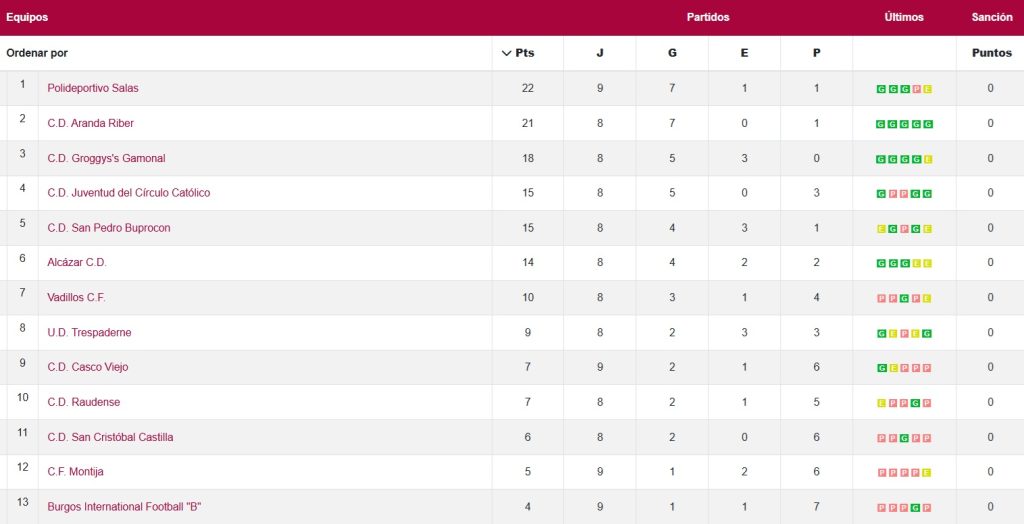The image size is (1024, 524).
Task: Click the Partidos header in the red bar
Action: coord(708,17)
